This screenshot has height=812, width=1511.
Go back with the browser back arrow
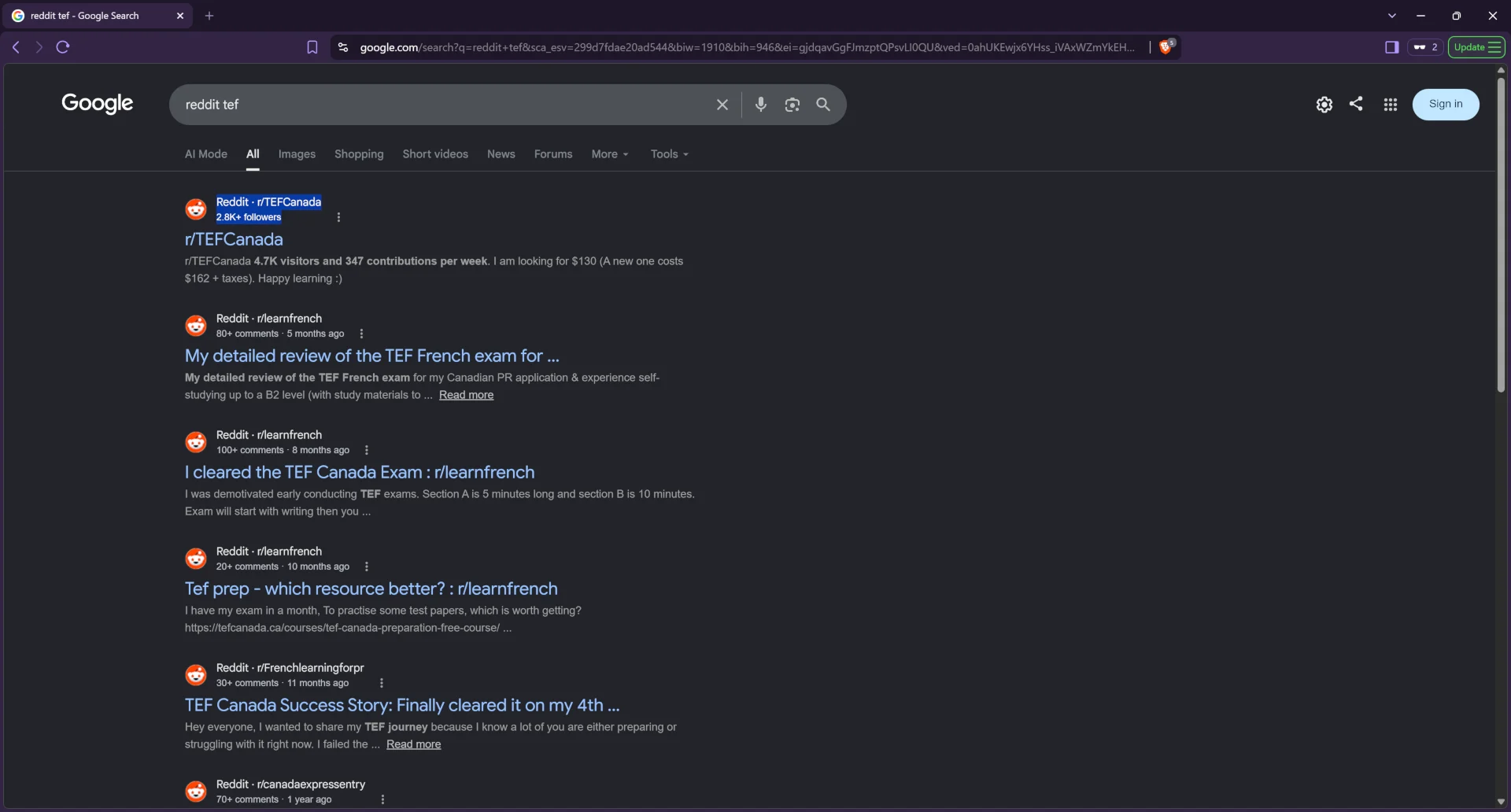point(16,47)
